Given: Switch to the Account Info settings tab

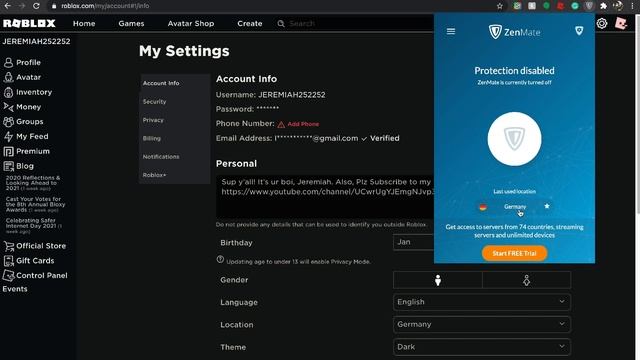Looking at the screenshot, I should point(175,83).
